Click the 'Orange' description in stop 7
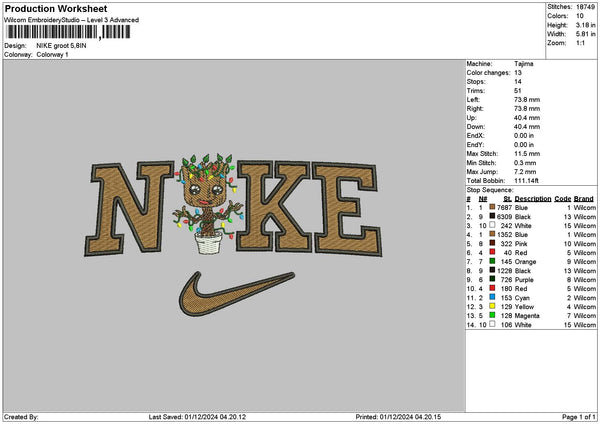 pos(525,261)
